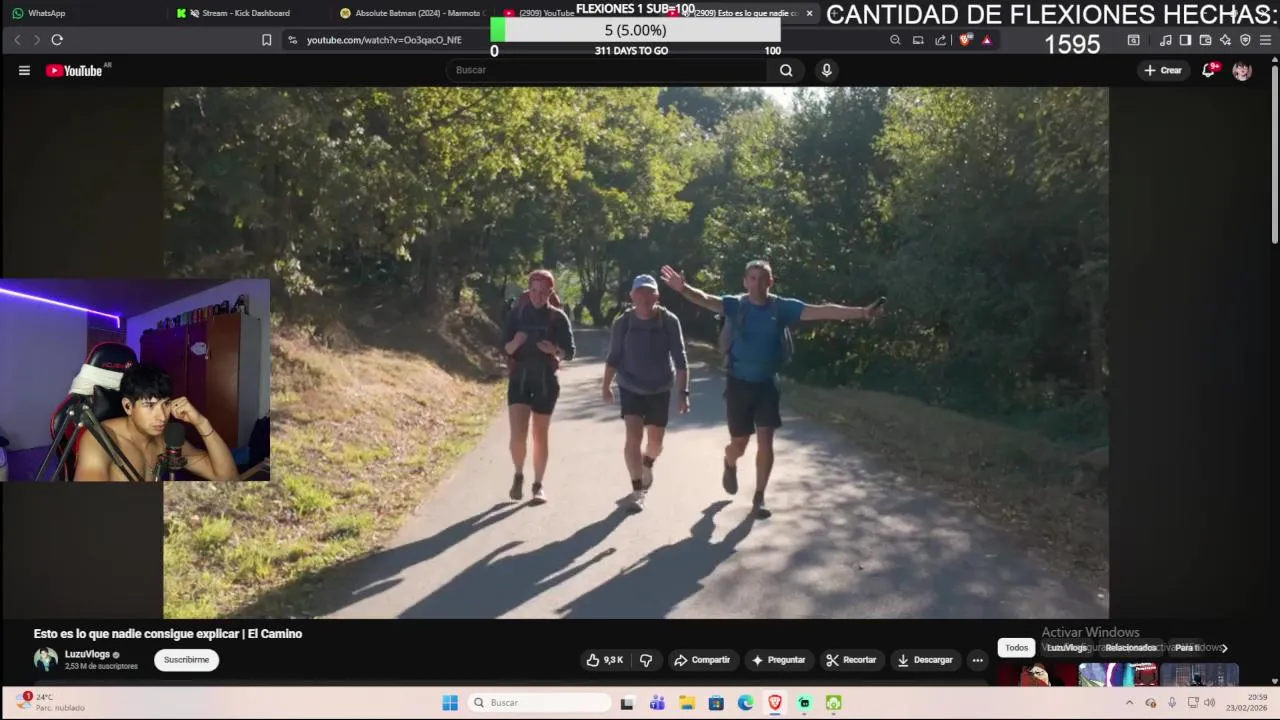Navigate back in the browser
Viewport: 1280px width, 720px height.
pyautogui.click(x=17, y=40)
